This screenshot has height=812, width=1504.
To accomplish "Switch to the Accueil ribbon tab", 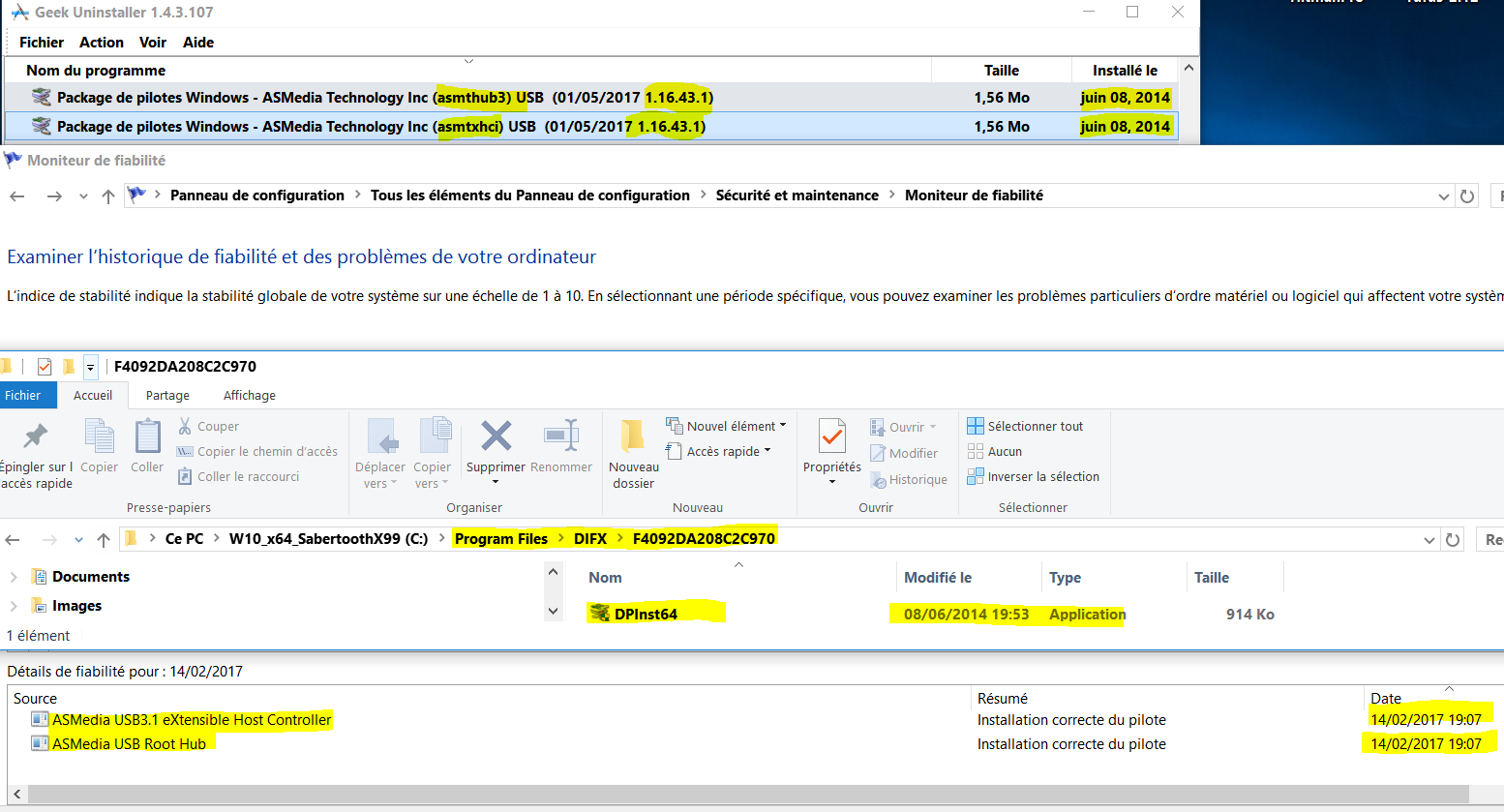I will (x=93, y=395).
